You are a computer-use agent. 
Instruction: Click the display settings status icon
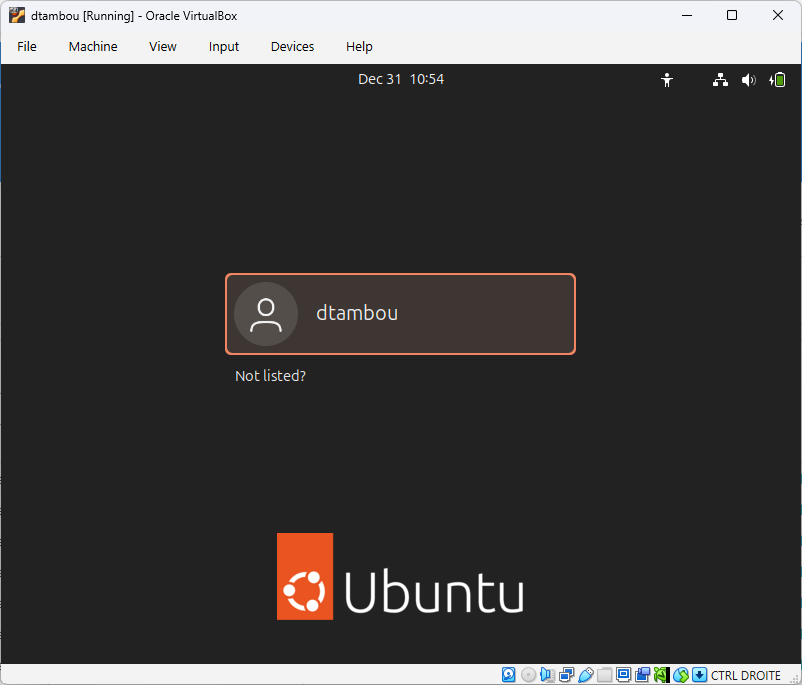coord(623,675)
